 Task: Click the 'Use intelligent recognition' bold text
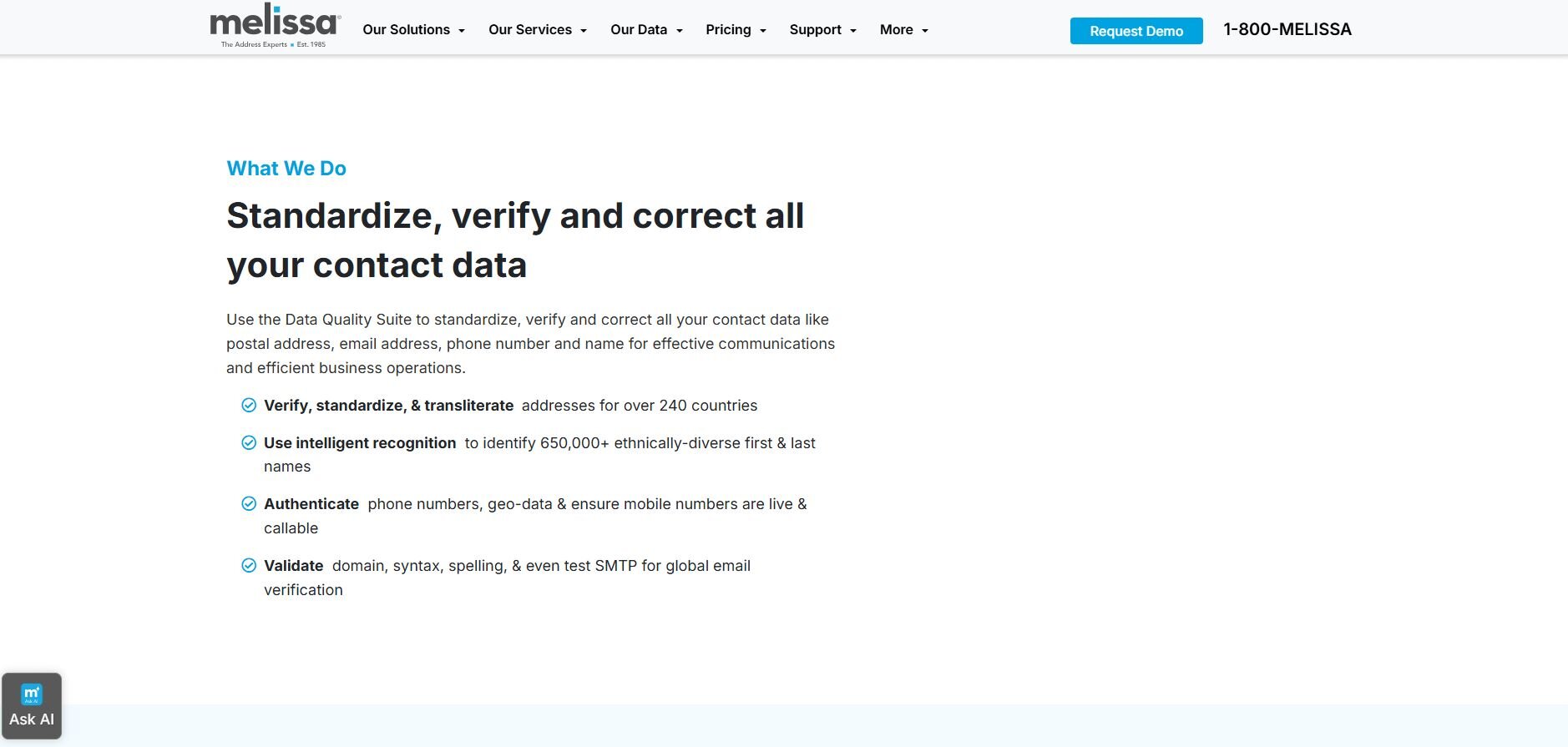click(360, 443)
